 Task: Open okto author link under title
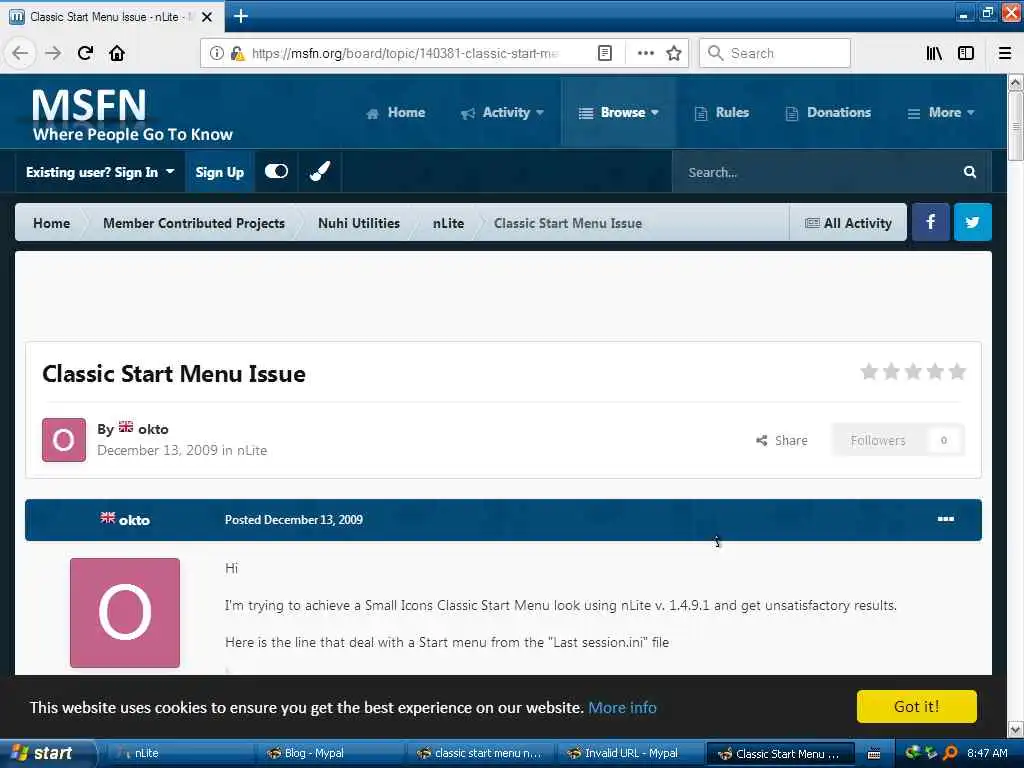(x=153, y=429)
